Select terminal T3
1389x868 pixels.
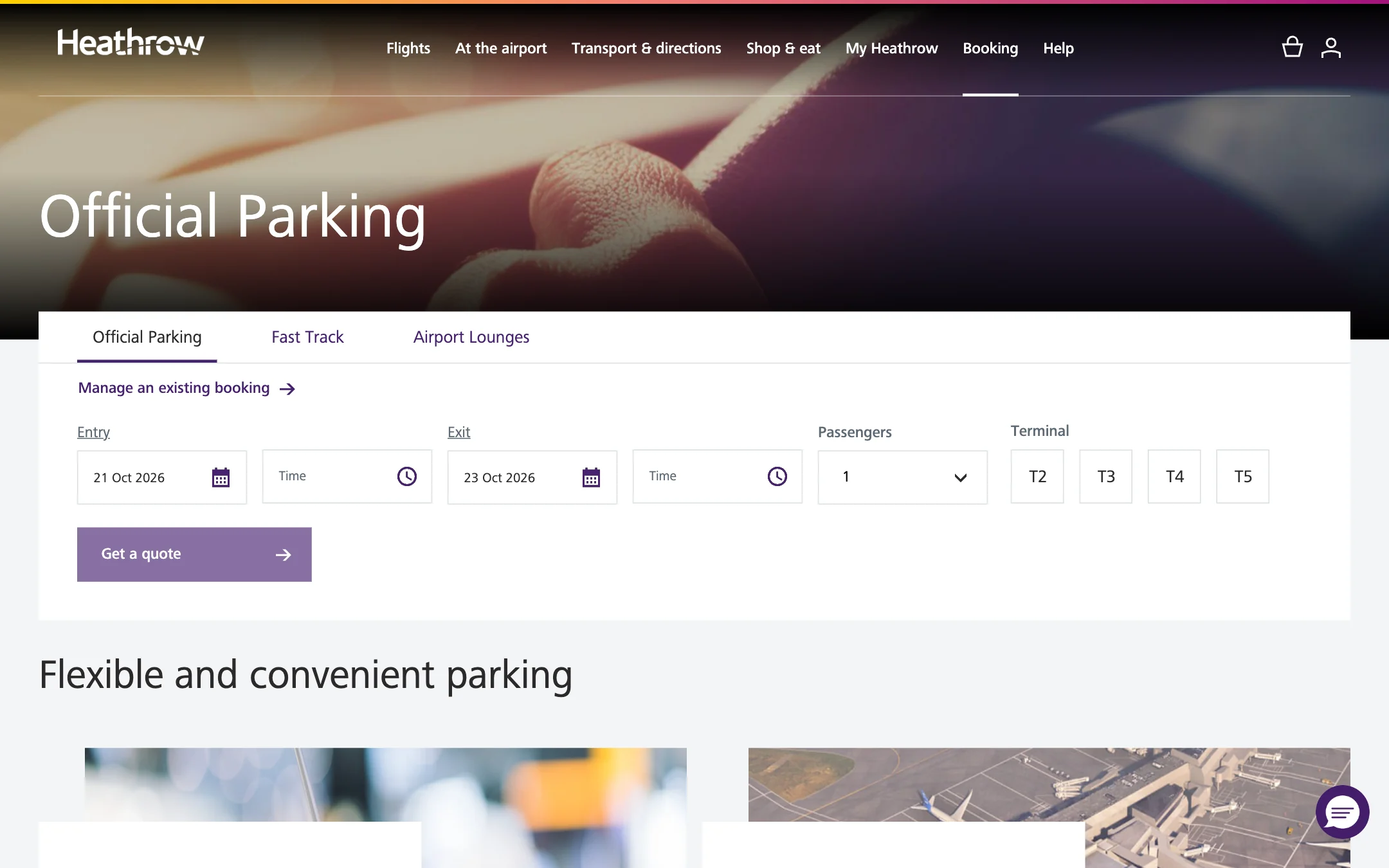[1105, 476]
